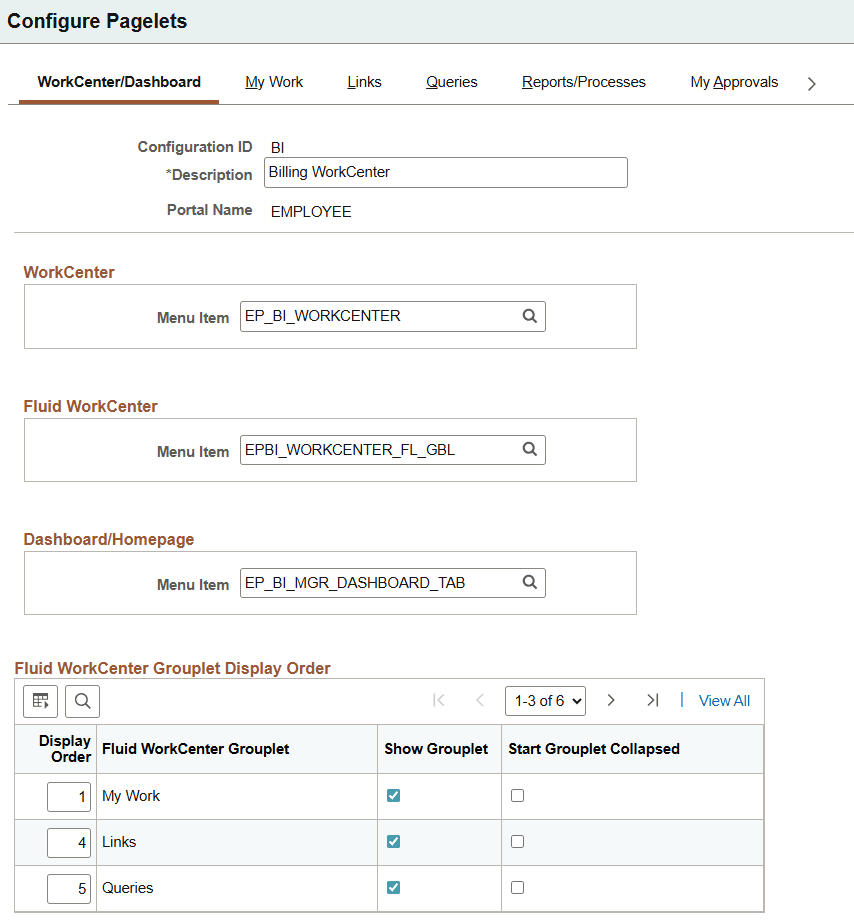Open the lookup for WorkCenter Menu Item
Screen dimensions: 854x924
coord(530,316)
